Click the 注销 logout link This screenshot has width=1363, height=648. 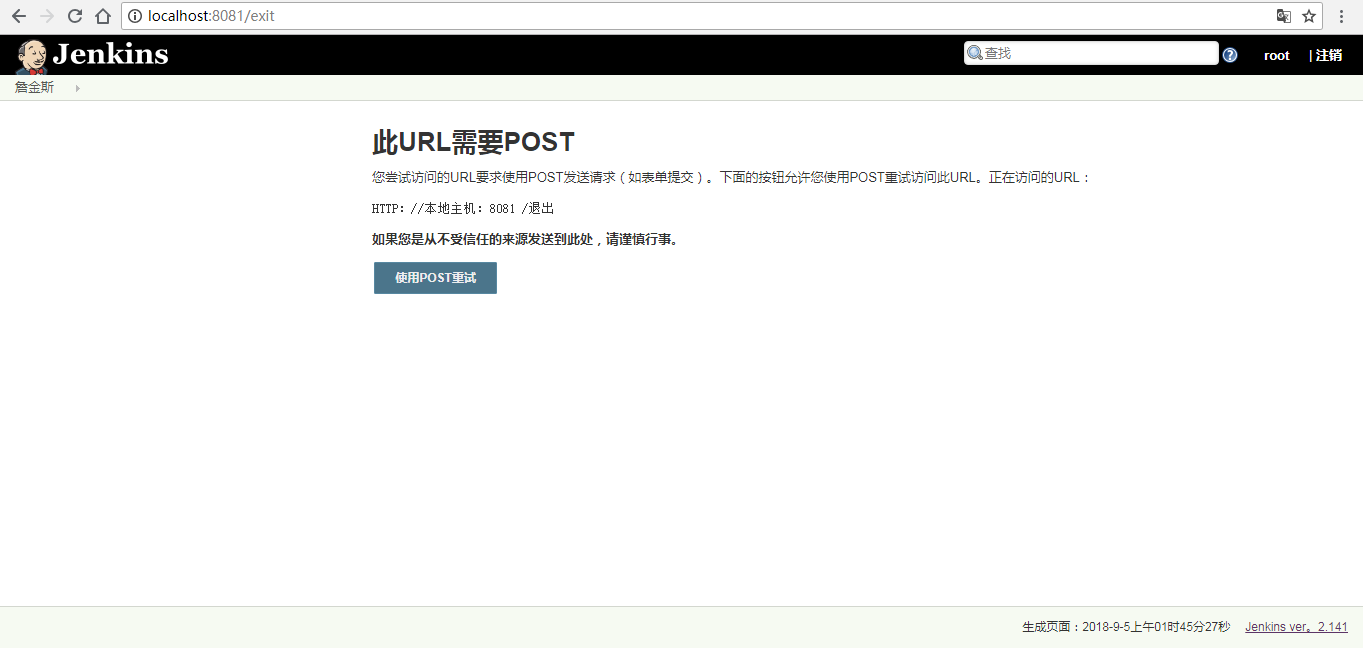pyautogui.click(x=1330, y=55)
